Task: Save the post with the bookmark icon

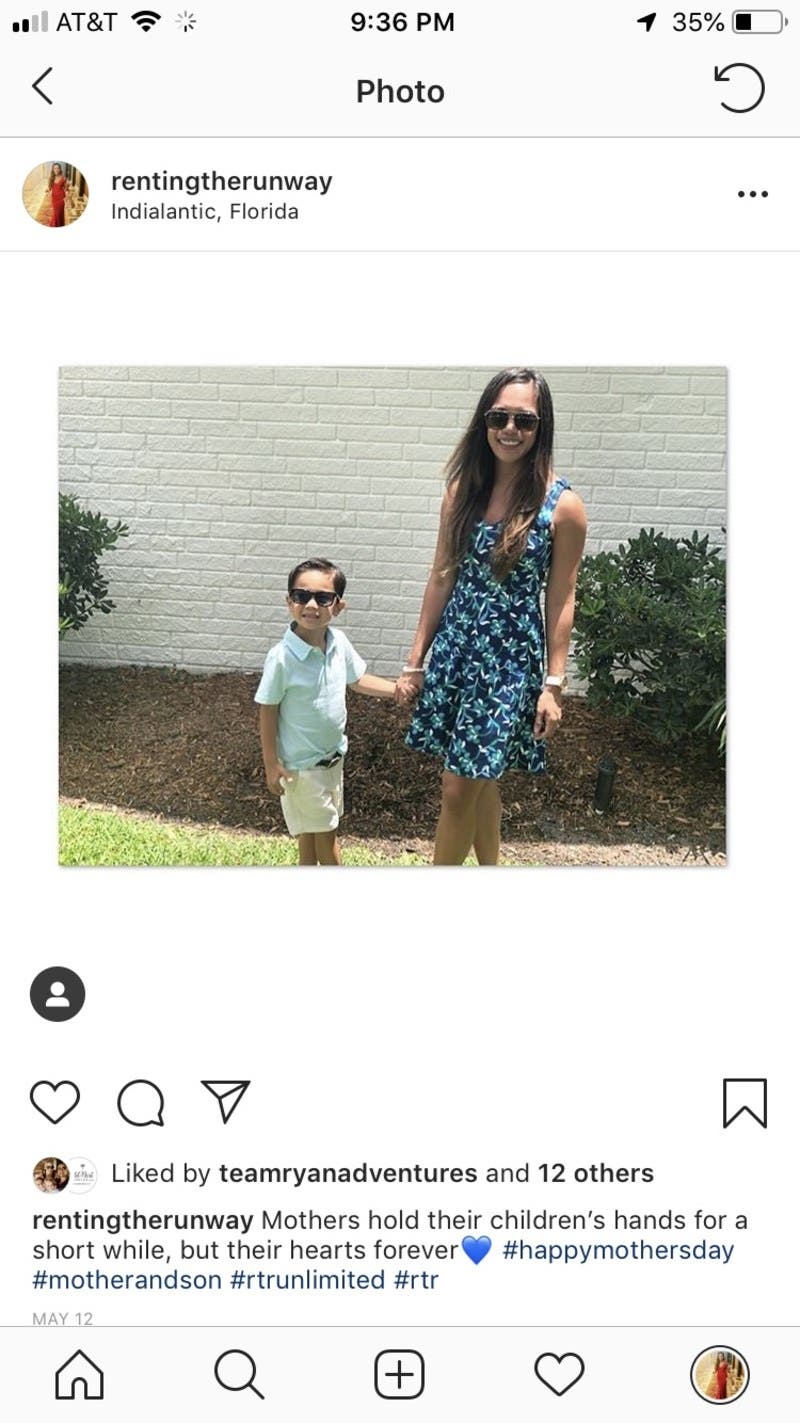Action: pos(744,1103)
